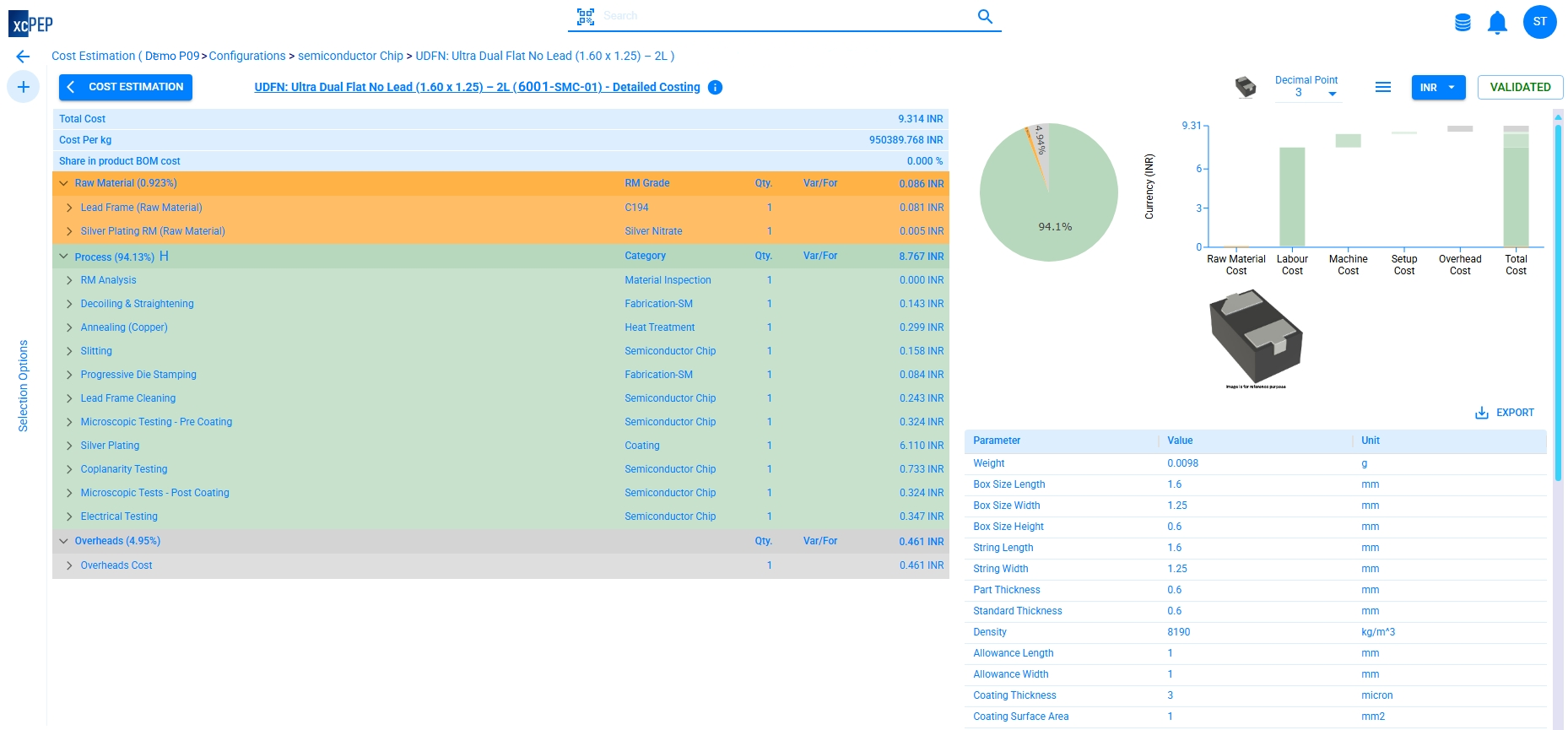Click the ST user avatar

pyautogui.click(x=1539, y=22)
